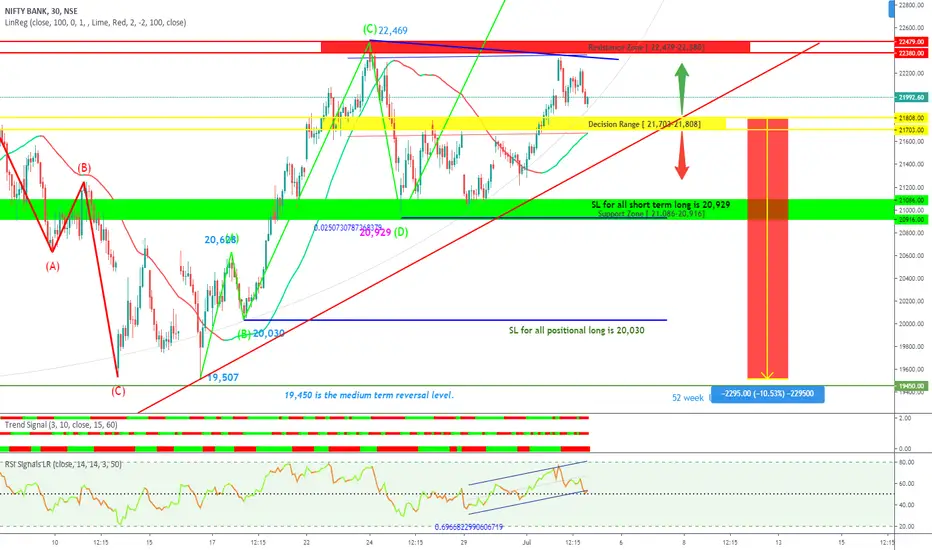Viewport: 932px width, 550px height.
Task: Click the 22380.00 red price label on the axis
Action: tap(911, 53)
